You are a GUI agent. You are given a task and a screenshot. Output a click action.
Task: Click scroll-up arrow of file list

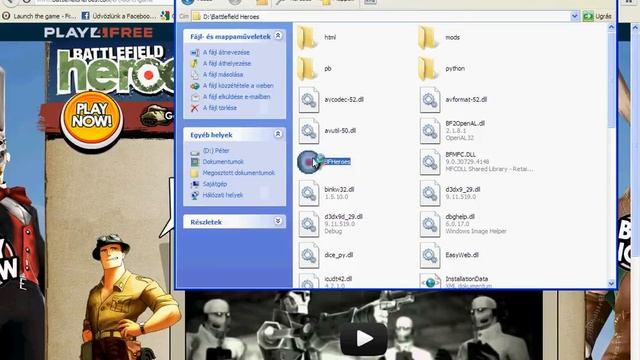pos(611,27)
